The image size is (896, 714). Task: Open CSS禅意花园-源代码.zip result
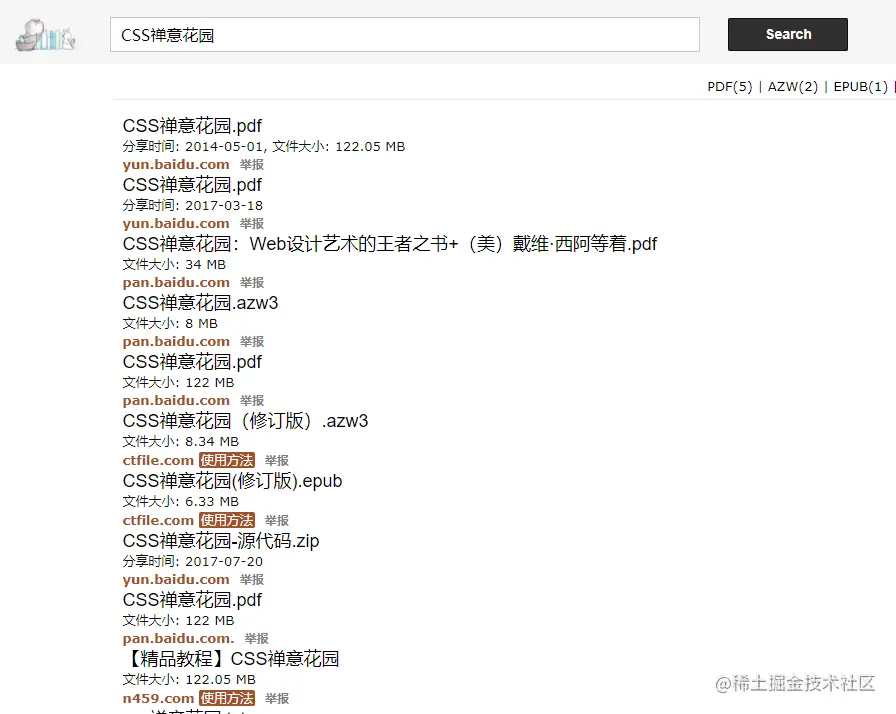click(x=221, y=540)
